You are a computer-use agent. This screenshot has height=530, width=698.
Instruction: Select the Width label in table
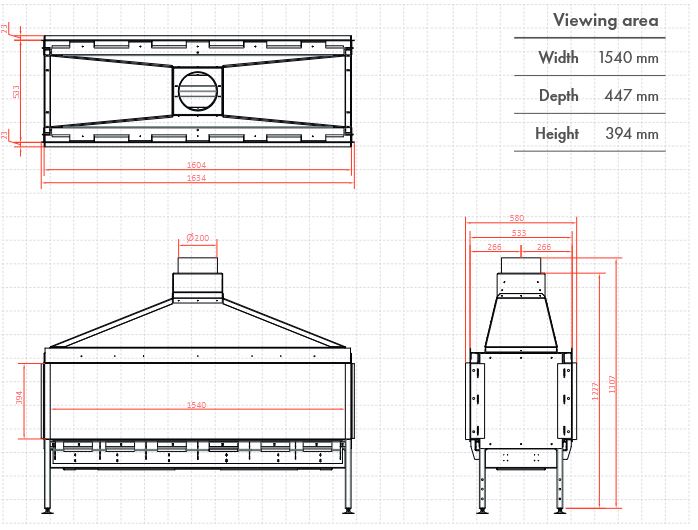coord(558,58)
